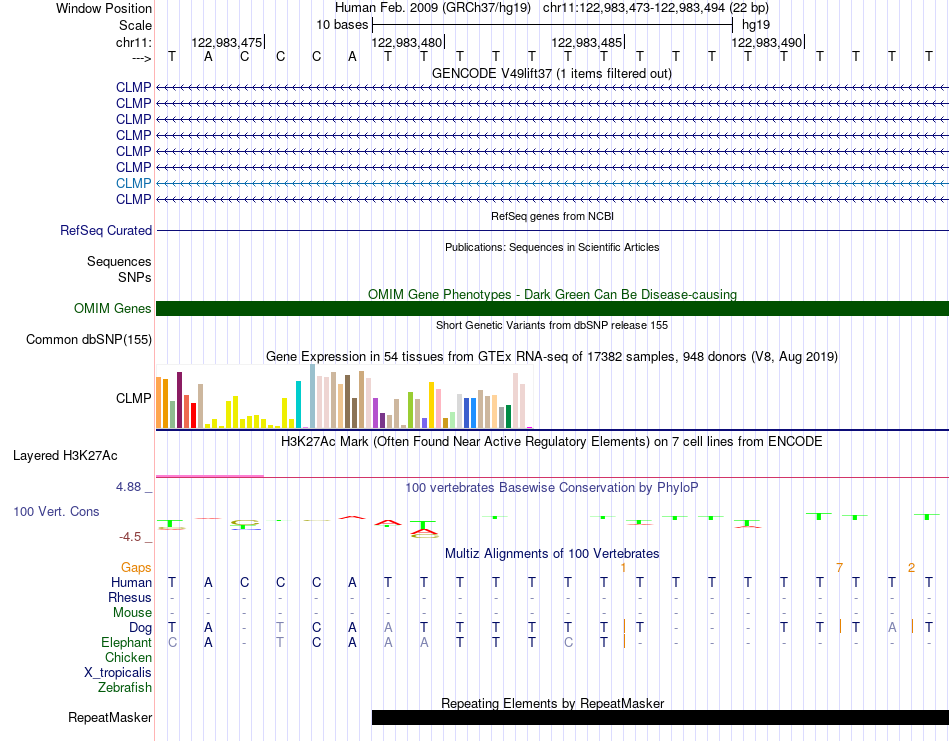Open 'Publications: Sequences in Scientific Articles' title
The width and height of the screenshot is (950, 741).
click(x=552, y=247)
